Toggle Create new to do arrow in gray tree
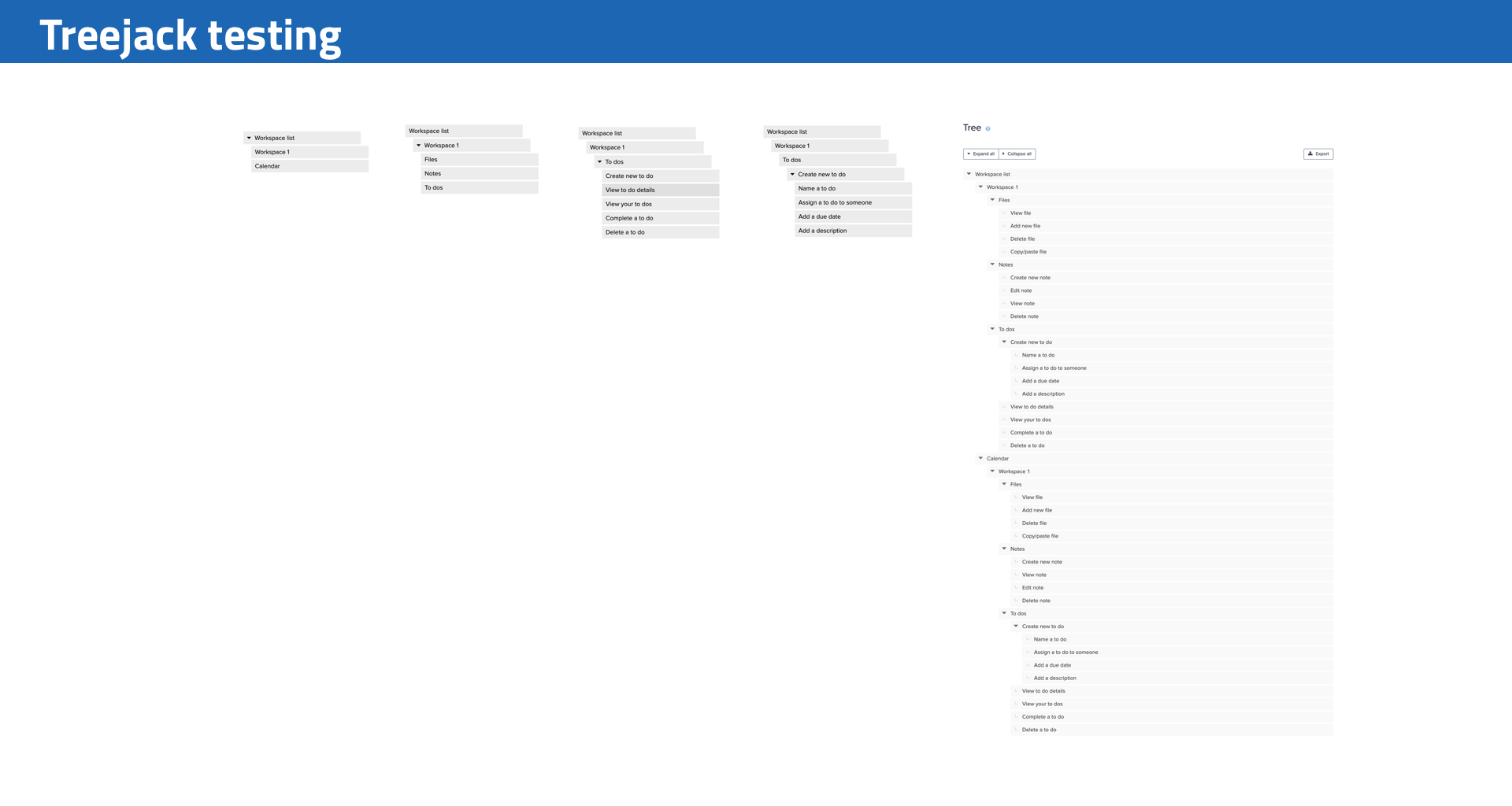This screenshot has width=1512, height=806. pyautogui.click(x=792, y=175)
